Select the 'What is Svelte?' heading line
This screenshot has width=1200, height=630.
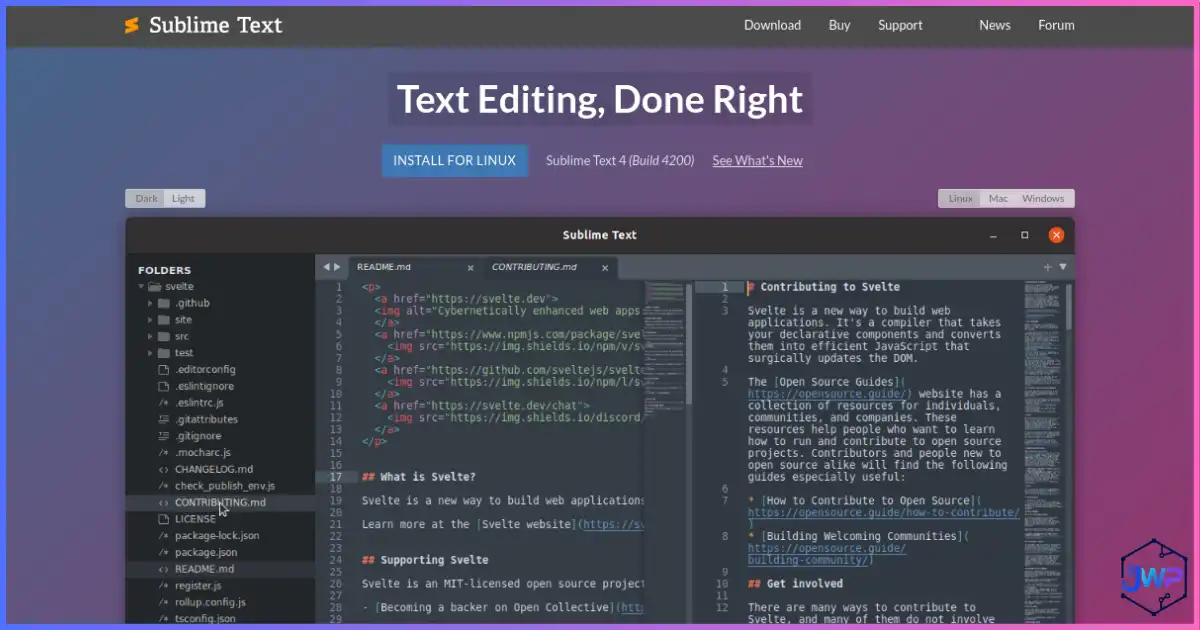(x=419, y=477)
